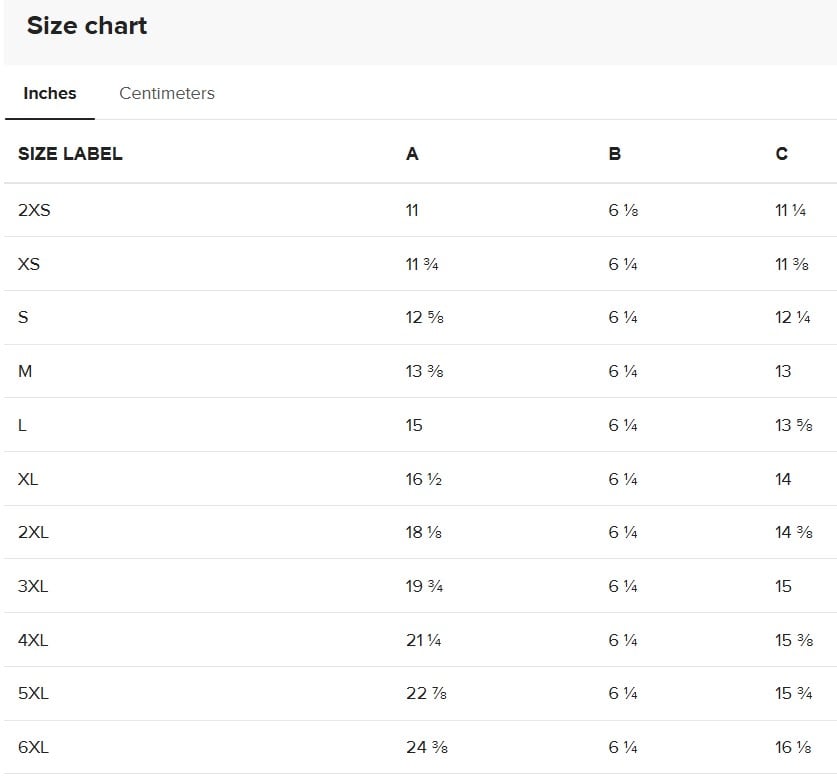Switch to the Centimeters tab
This screenshot has width=837, height=777.
(x=167, y=93)
